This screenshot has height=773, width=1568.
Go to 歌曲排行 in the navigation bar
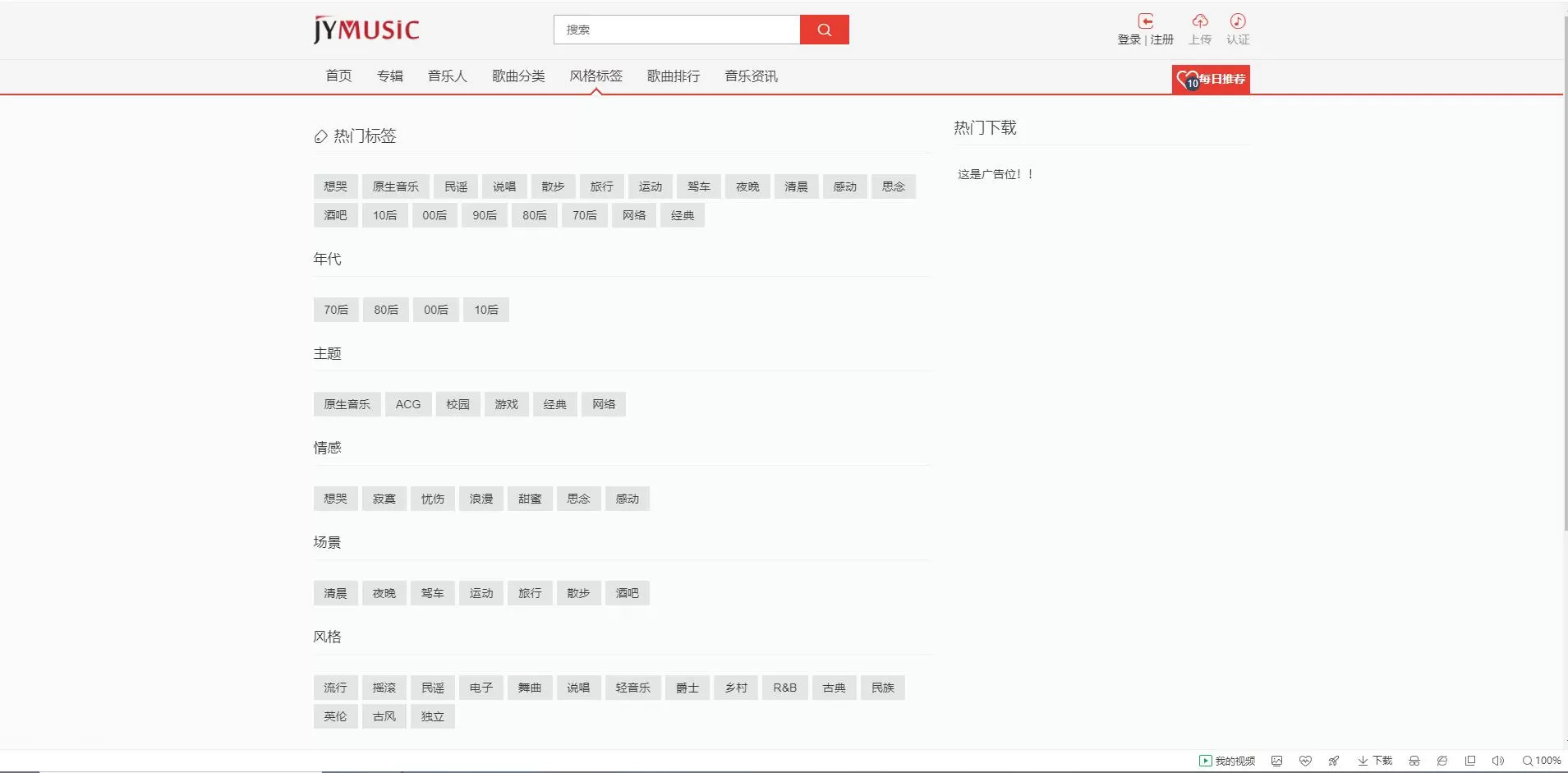click(x=674, y=76)
